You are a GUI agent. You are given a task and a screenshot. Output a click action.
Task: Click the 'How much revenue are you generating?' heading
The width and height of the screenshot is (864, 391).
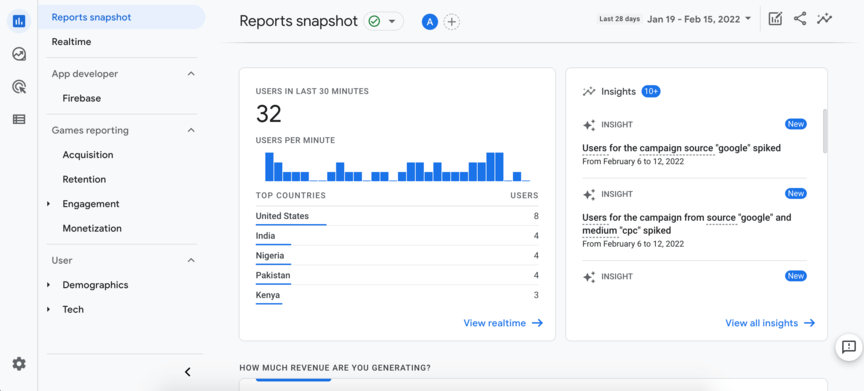tap(335, 368)
